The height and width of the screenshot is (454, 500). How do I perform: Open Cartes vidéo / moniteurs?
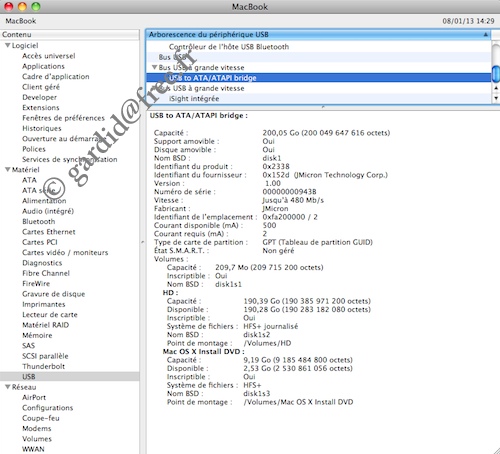(65, 252)
